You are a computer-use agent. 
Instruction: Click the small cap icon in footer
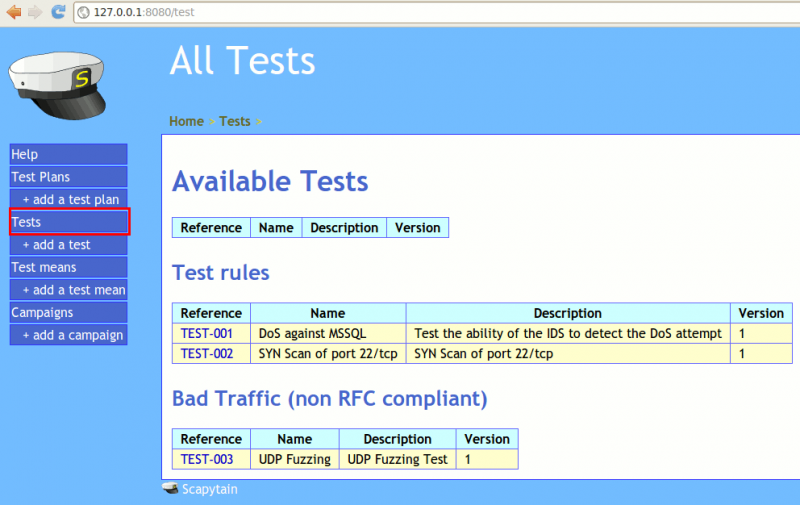pos(170,489)
